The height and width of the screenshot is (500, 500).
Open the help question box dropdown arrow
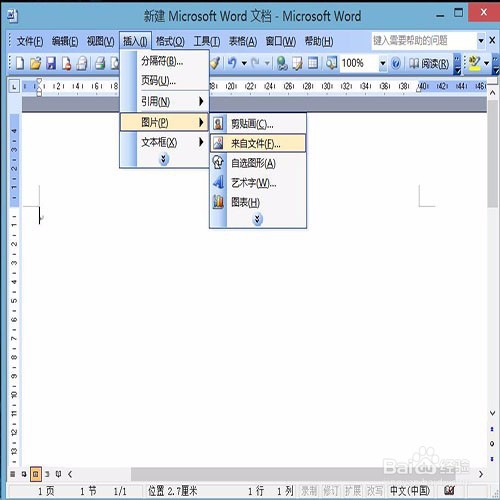point(481,41)
